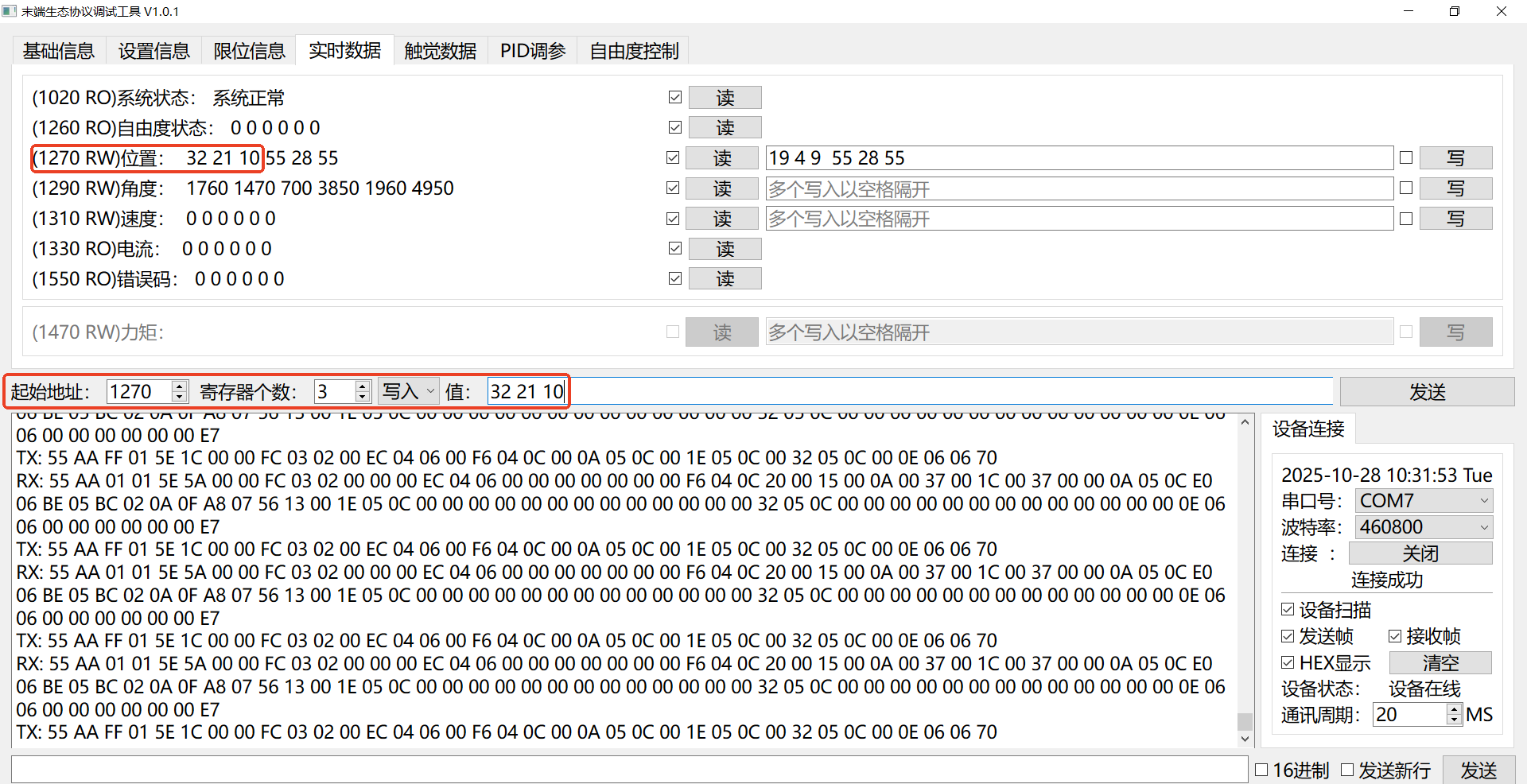Image resolution: width=1527 pixels, height=784 pixels.
Task: Open the 波特率 460800 dropdown
Action: [x=1423, y=526]
